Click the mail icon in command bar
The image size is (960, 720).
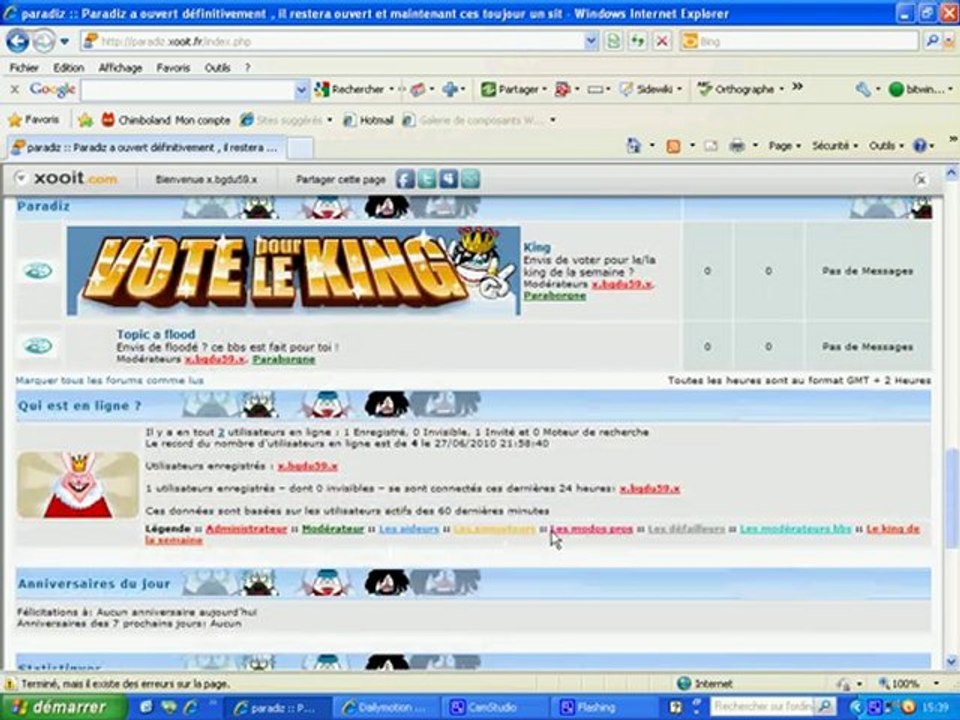pyautogui.click(x=710, y=146)
